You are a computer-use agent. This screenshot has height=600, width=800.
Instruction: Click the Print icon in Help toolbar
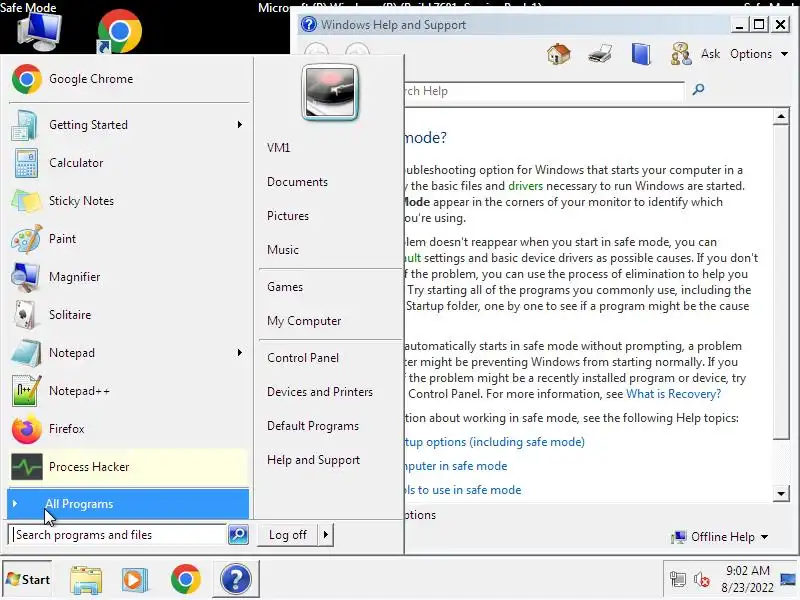point(600,54)
